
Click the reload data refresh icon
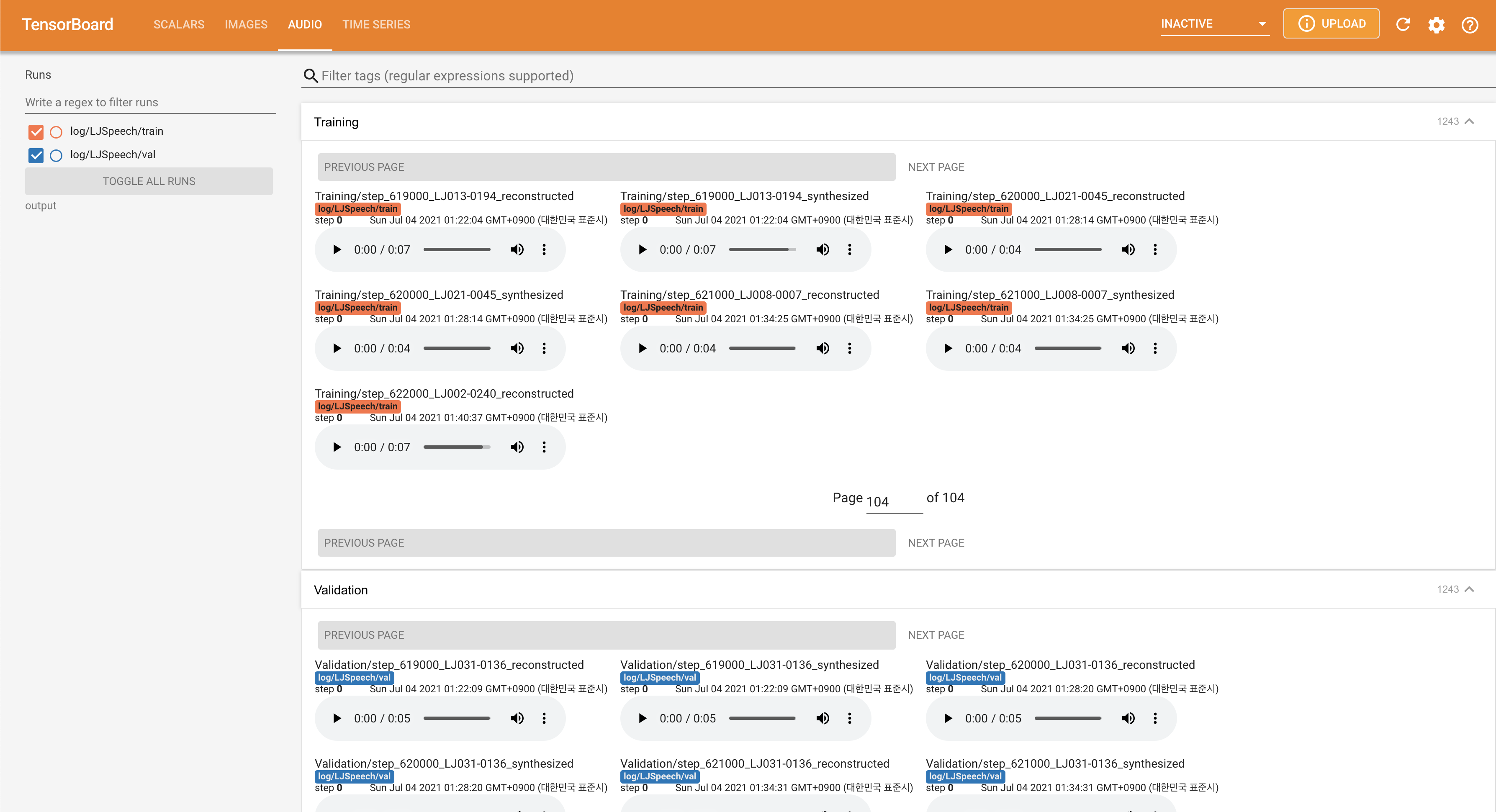pyautogui.click(x=1403, y=24)
